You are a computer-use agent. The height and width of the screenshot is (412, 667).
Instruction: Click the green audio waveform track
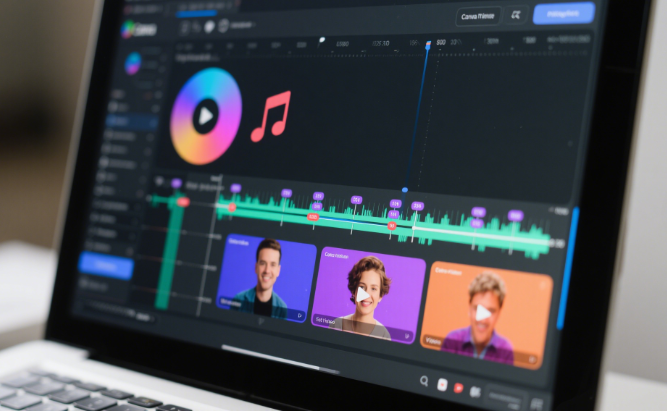pos(385,227)
